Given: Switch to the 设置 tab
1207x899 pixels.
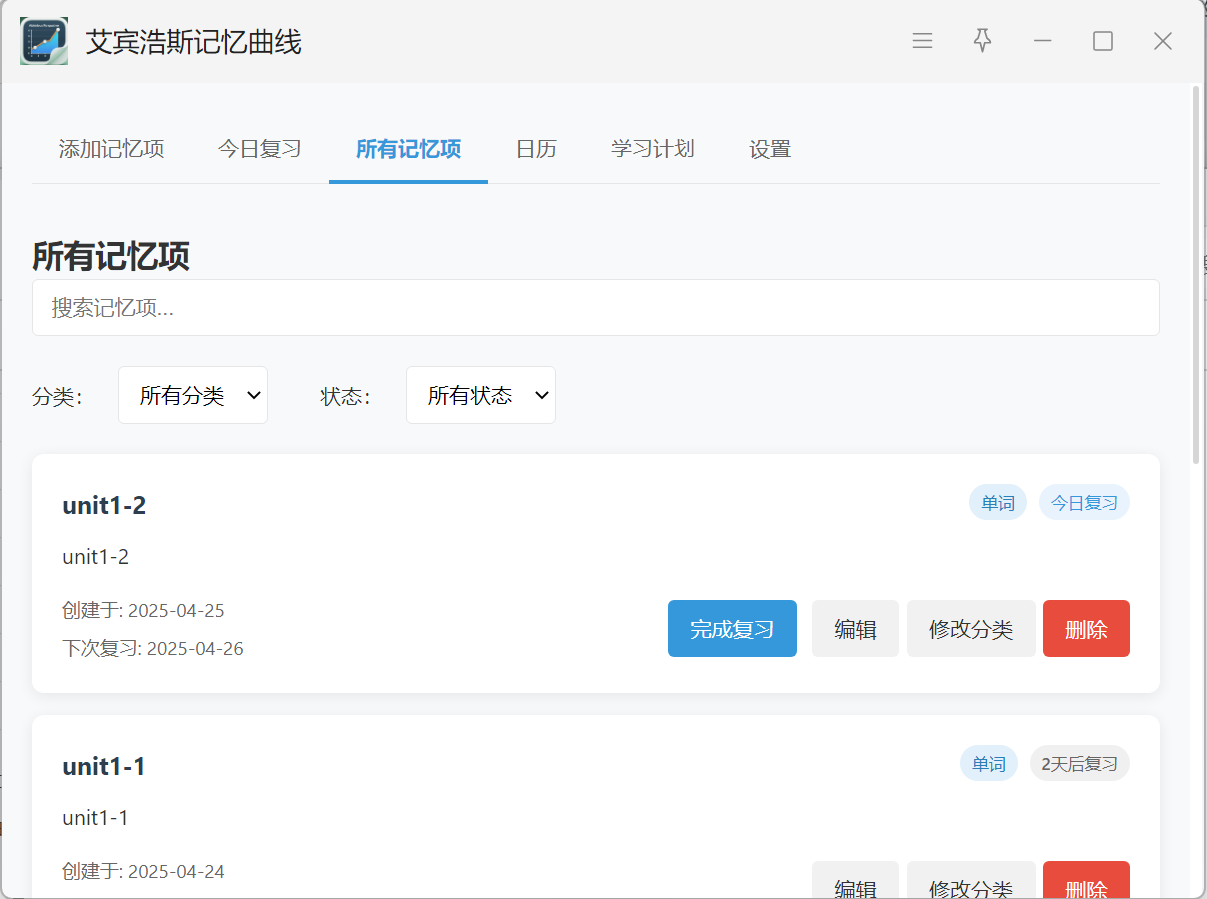Looking at the screenshot, I should 770,149.
